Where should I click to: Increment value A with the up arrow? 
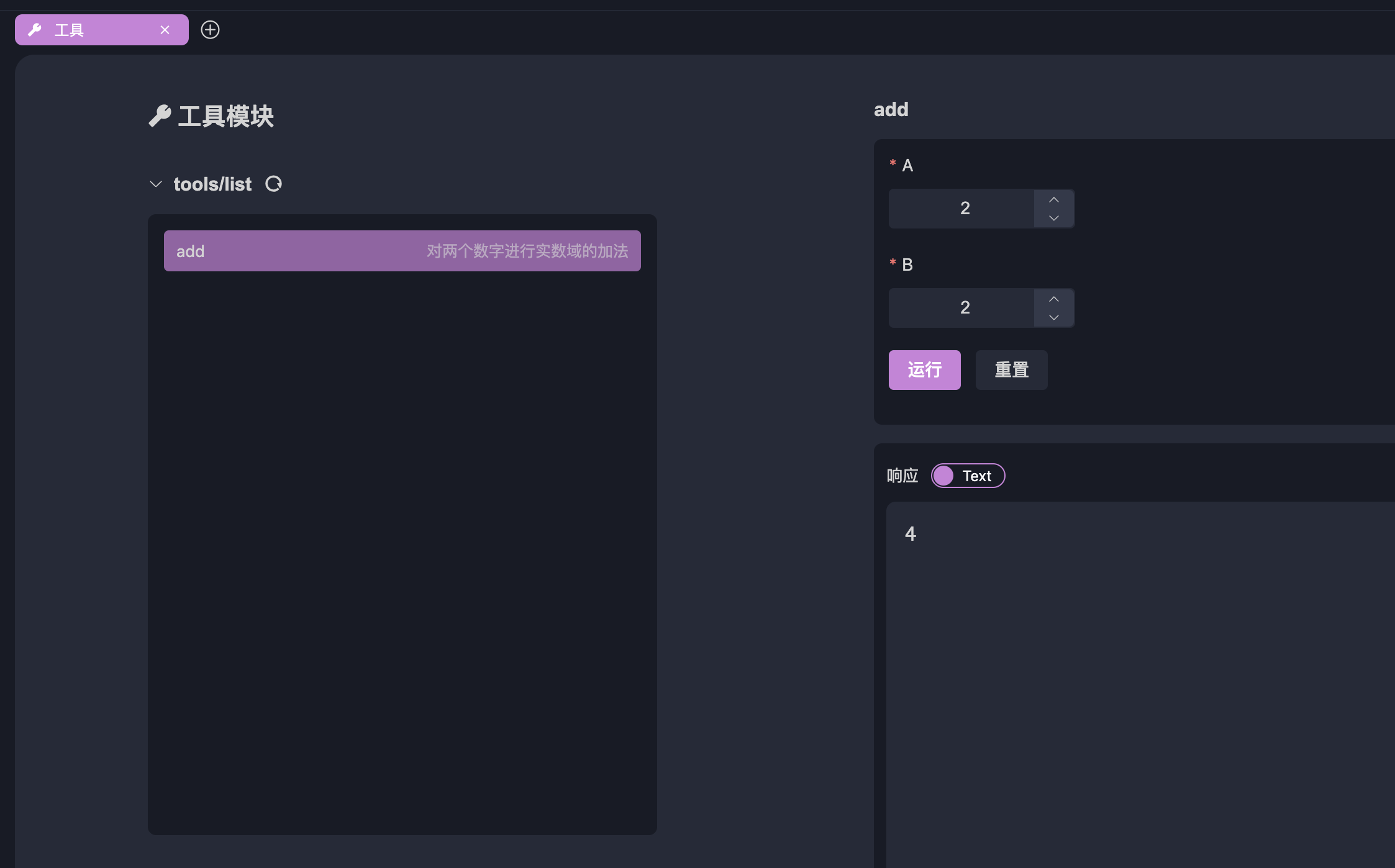1053,199
